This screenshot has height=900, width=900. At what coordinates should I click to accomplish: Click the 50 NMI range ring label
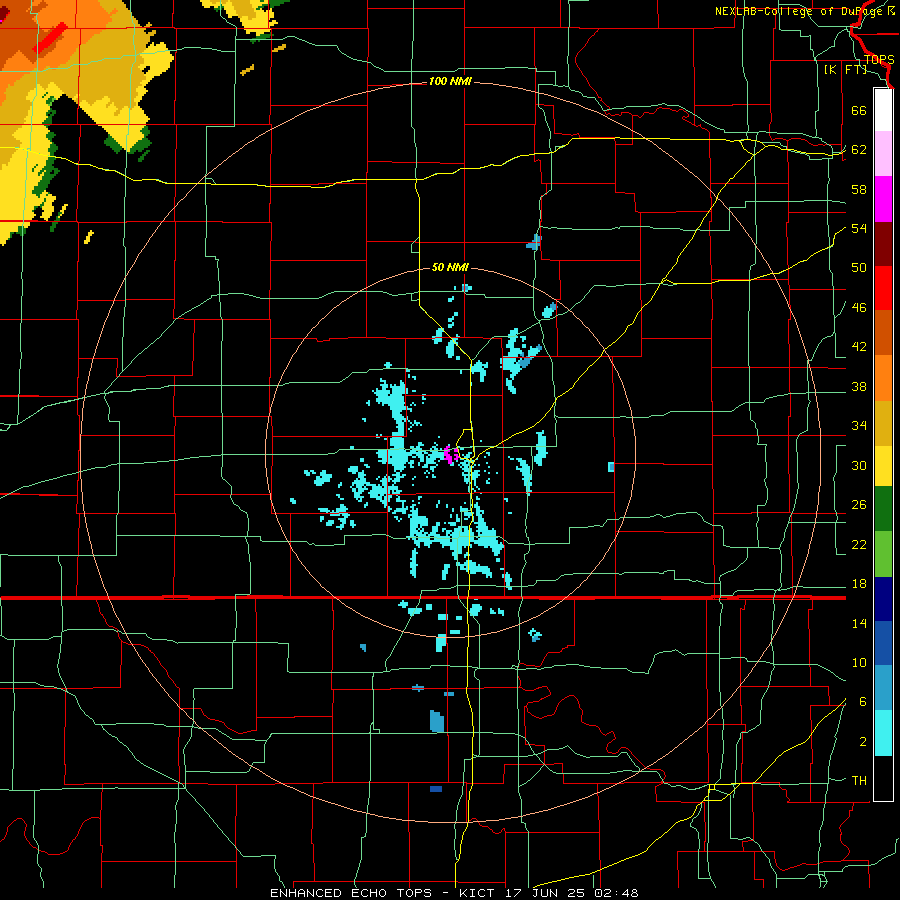coord(450,267)
